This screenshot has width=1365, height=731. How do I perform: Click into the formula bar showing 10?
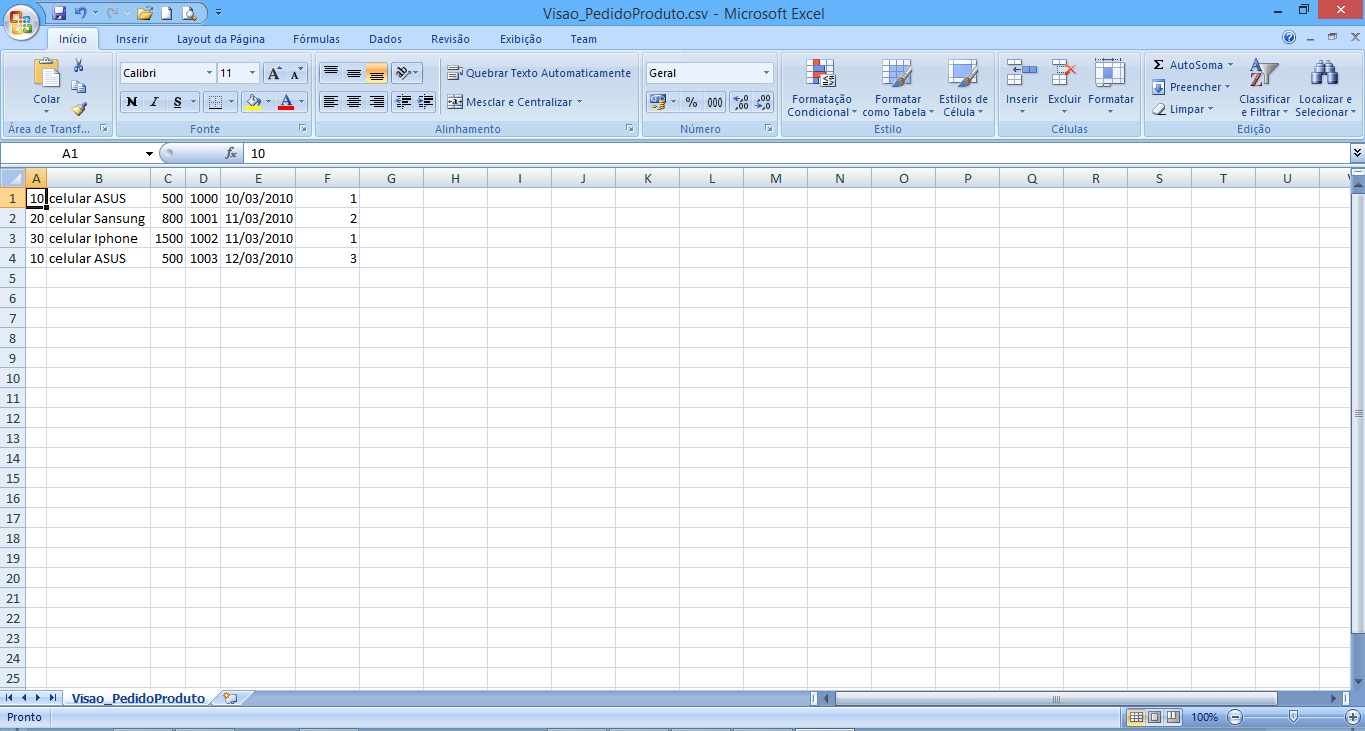coord(796,154)
